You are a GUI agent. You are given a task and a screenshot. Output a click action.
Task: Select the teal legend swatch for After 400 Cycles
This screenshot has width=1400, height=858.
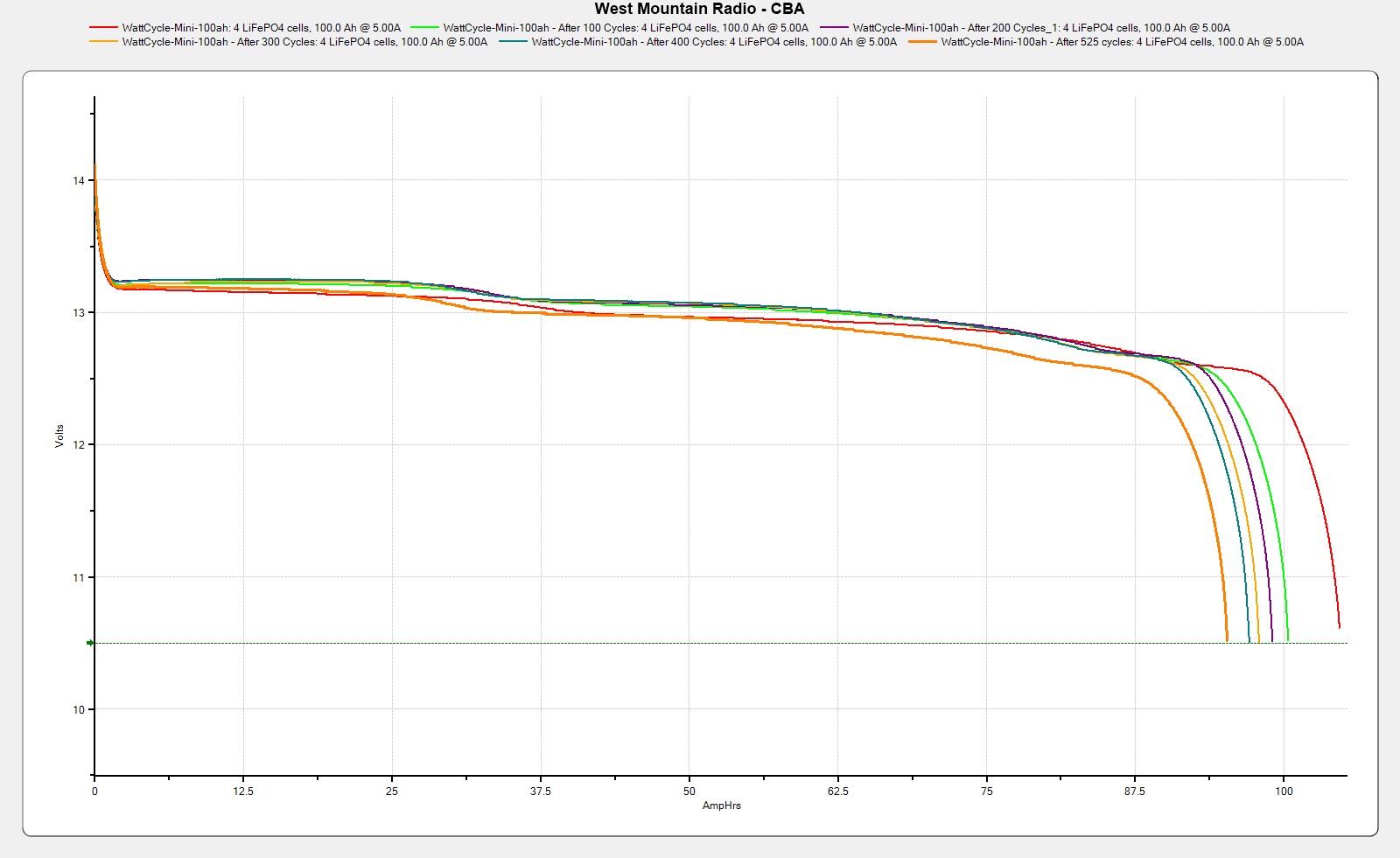click(513, 42)
